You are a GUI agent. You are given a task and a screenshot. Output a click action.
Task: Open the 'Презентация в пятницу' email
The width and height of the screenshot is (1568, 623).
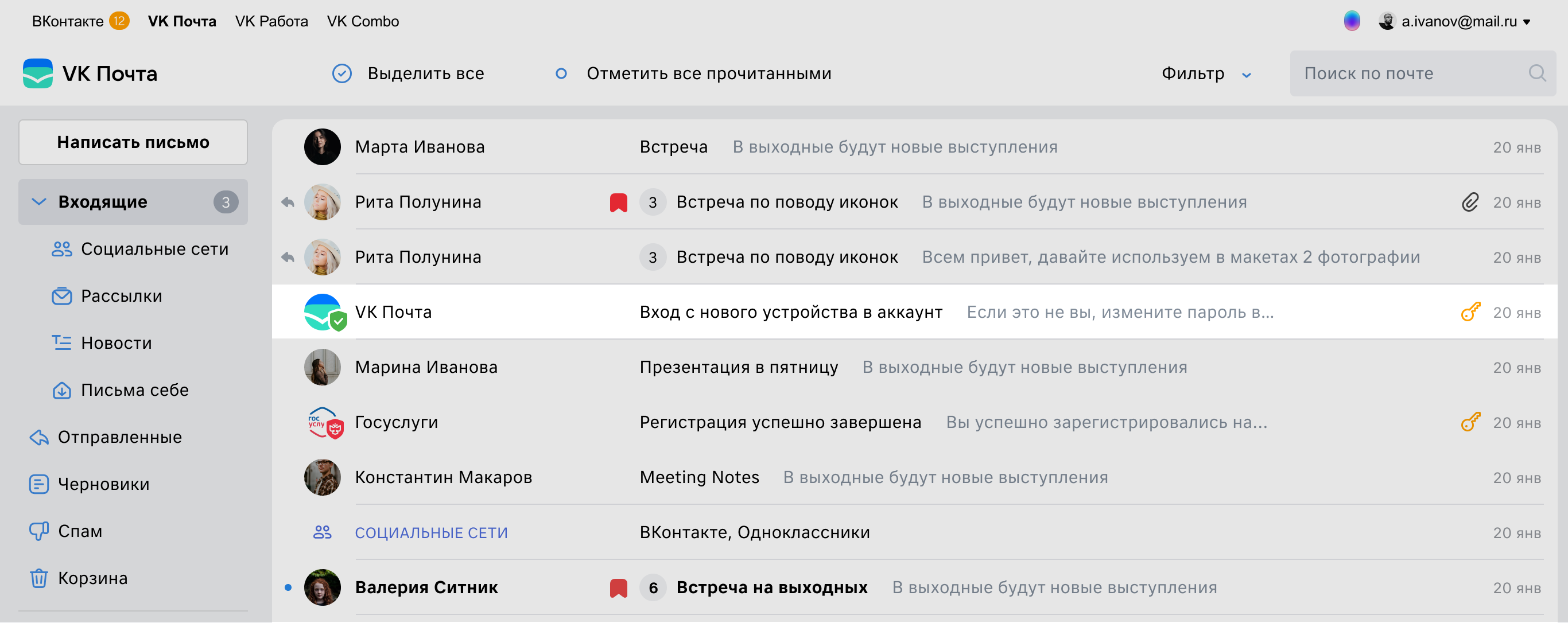914,367
